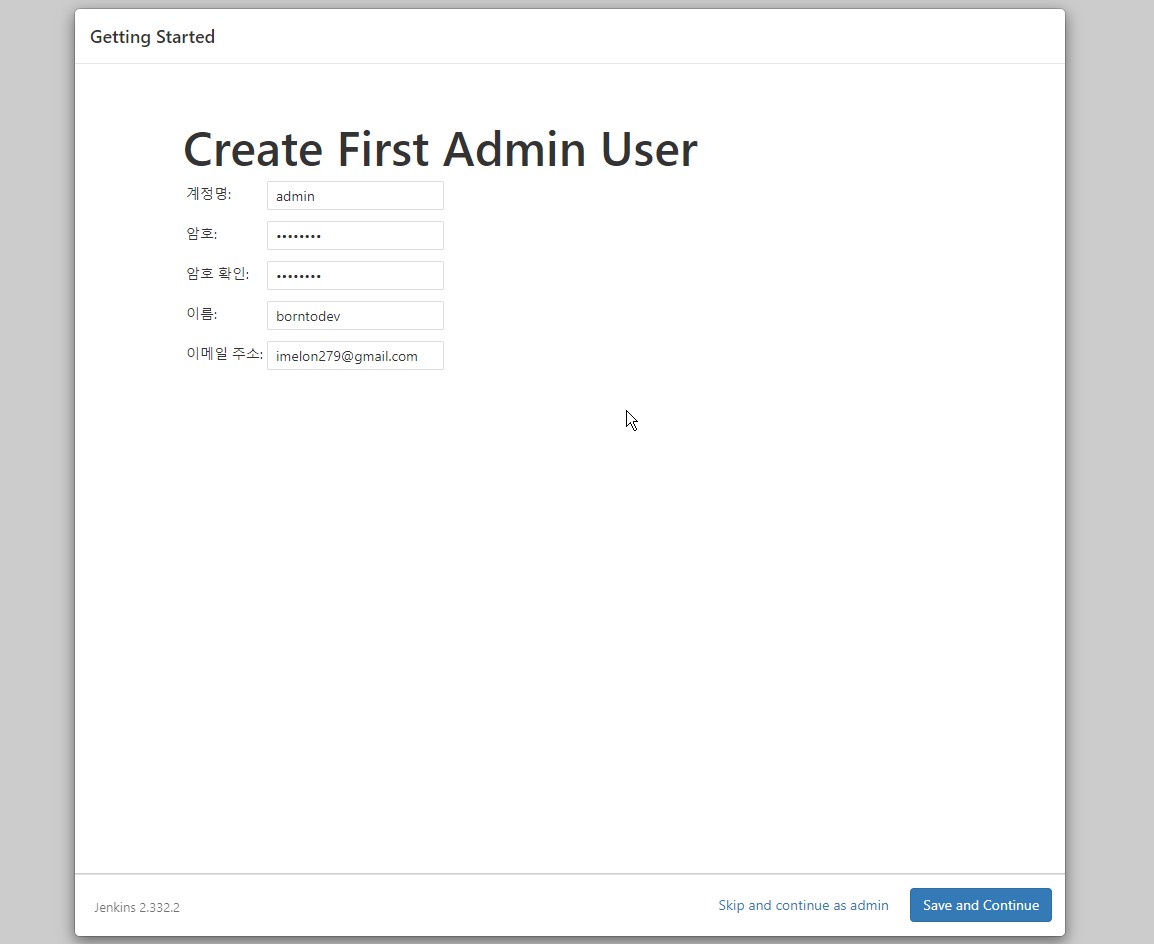
Task: Follow the Skip and continue as admin link
Action: click(x=803, y=905)
